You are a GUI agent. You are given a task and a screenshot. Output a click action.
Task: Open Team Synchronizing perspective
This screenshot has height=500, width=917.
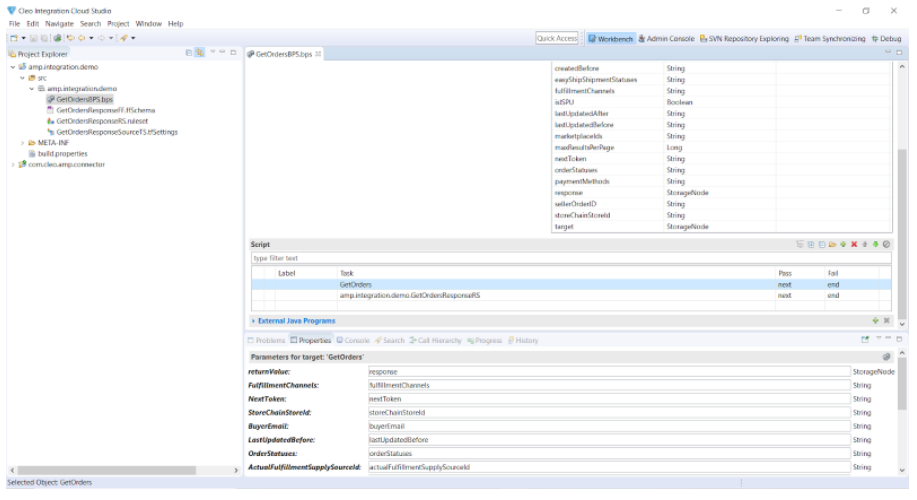[829, 39]
